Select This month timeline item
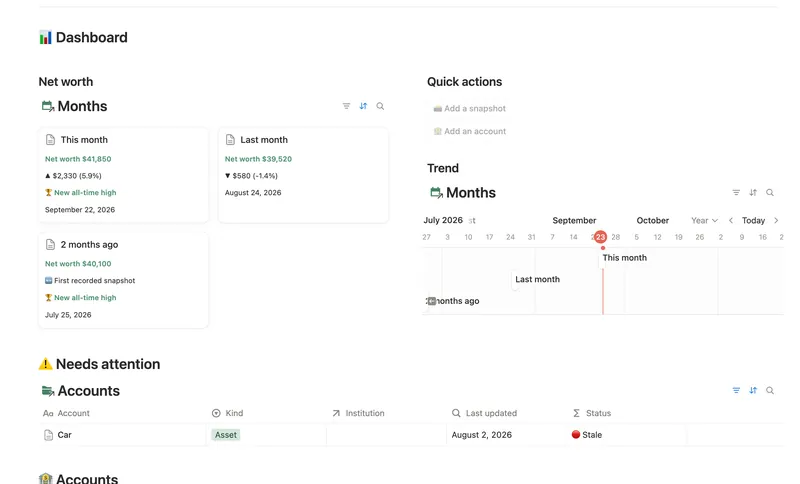This screenshot has height=484, width=800. tap(624, 258)
